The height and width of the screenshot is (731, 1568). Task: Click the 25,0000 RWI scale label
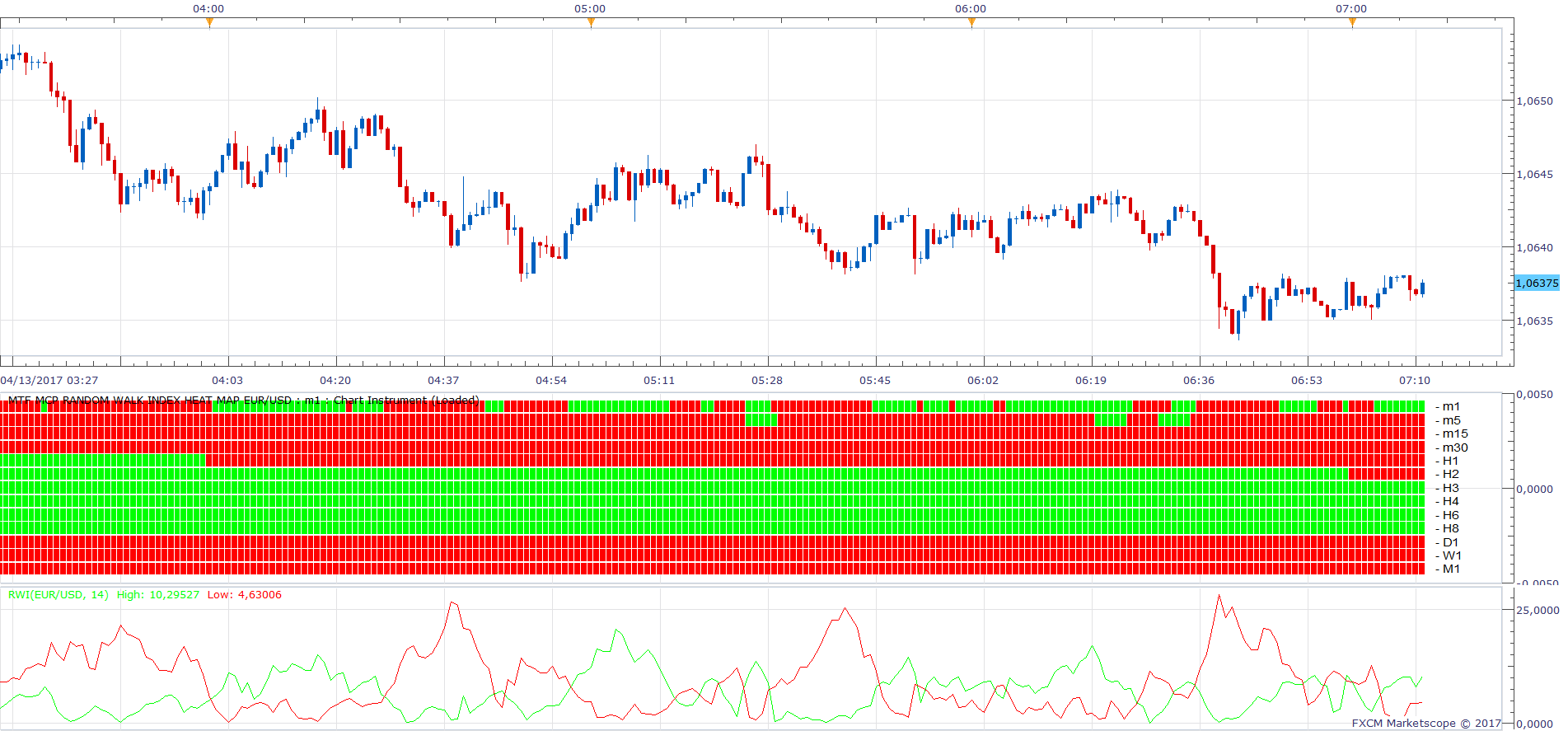click(1538, 610)
